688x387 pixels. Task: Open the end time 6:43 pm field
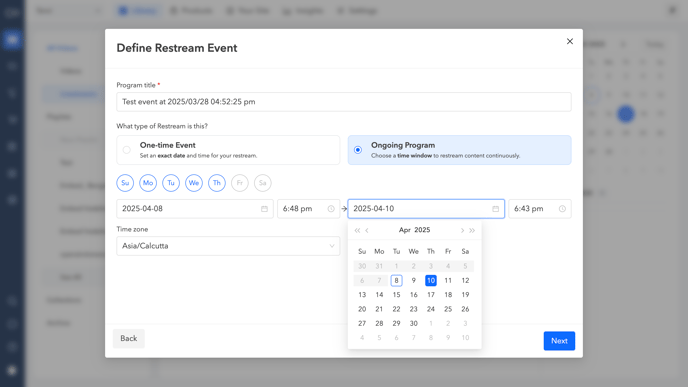click(540, 209)
